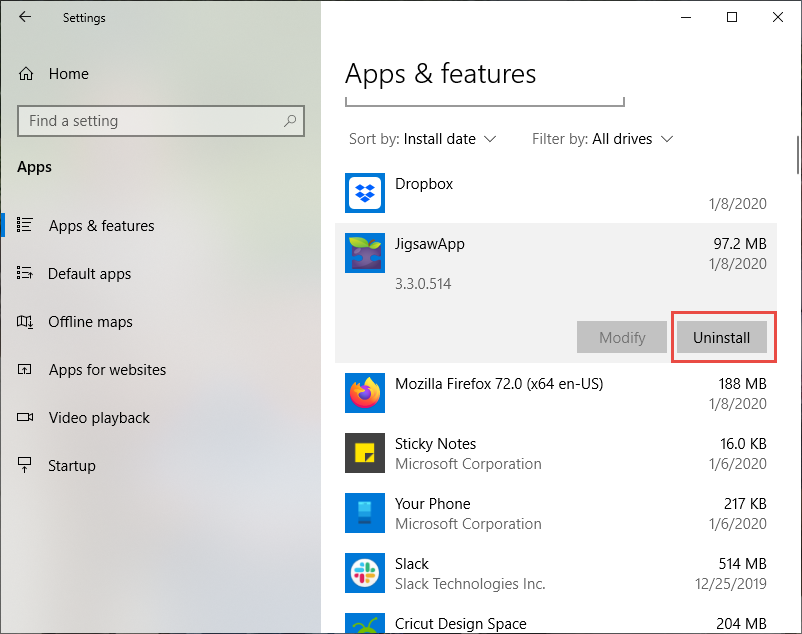Click the search magnifier icon
The width and height of the screenshot is (802, 634).
pyautogui.click(x=290, y=121)
